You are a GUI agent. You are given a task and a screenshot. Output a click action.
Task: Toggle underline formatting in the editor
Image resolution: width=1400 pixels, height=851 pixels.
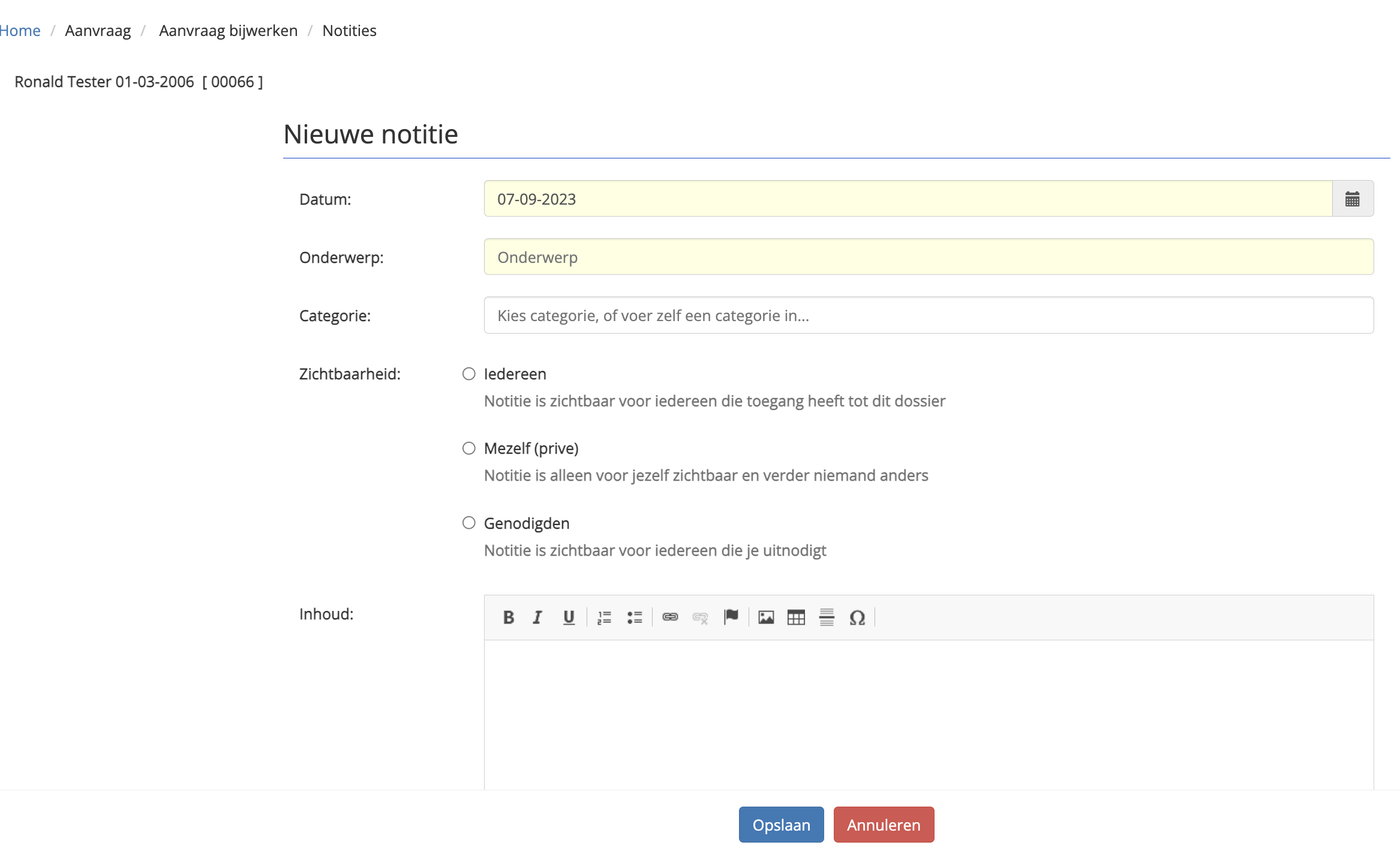point(569,617)
